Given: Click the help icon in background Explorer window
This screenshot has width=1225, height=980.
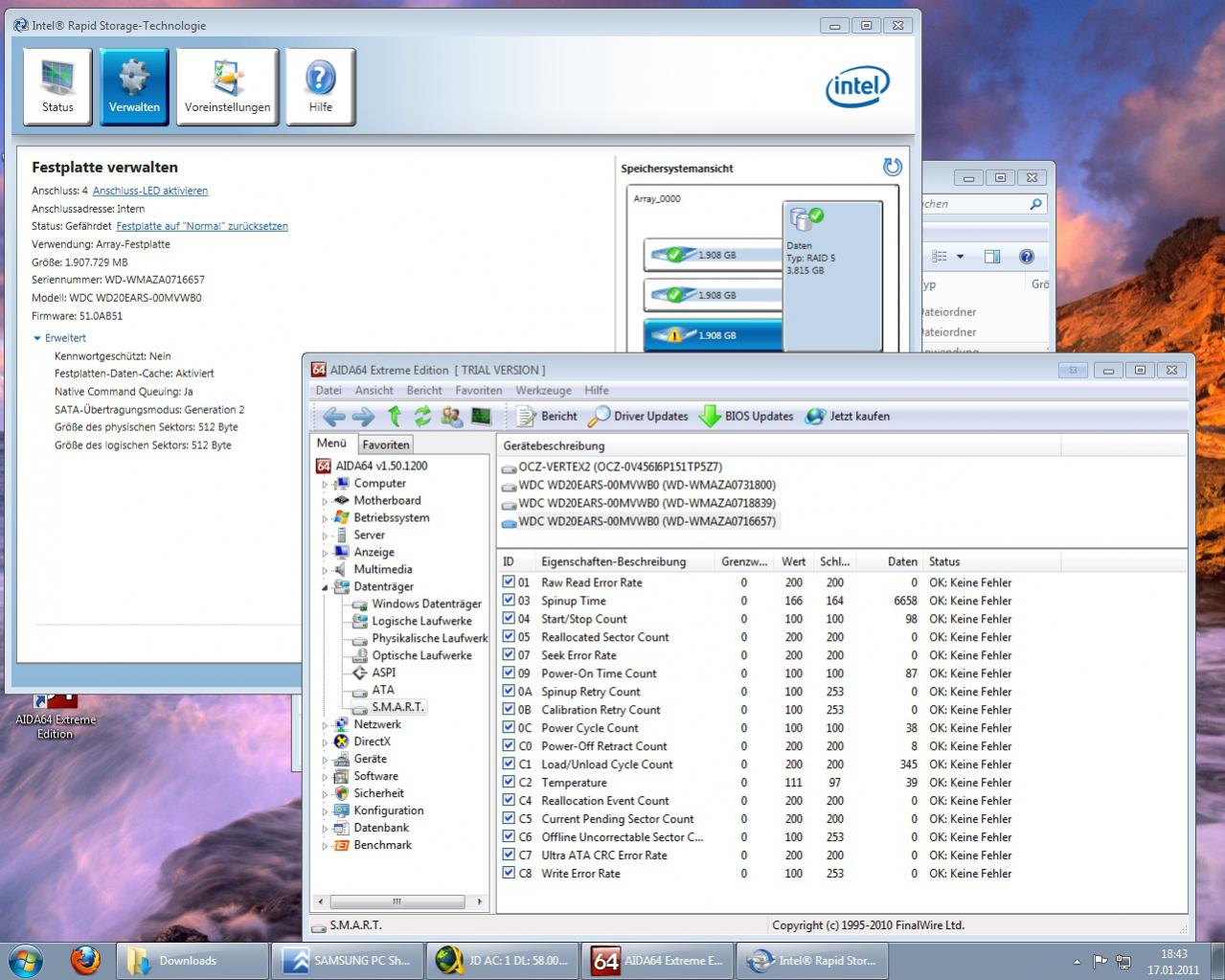Looking at the screenshot, I should pos(1026,256).
